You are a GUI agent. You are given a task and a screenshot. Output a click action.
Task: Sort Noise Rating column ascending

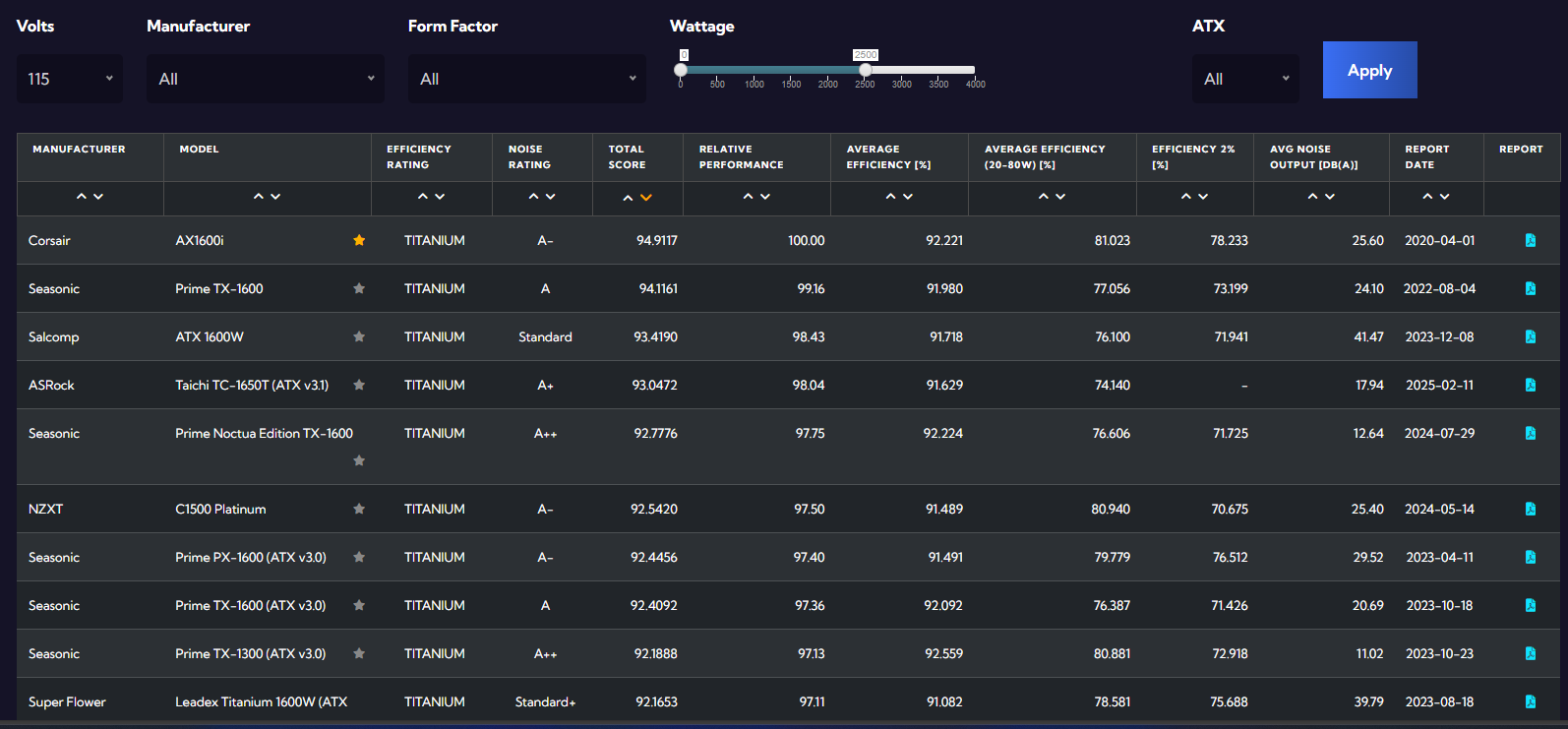pos(534,197)
